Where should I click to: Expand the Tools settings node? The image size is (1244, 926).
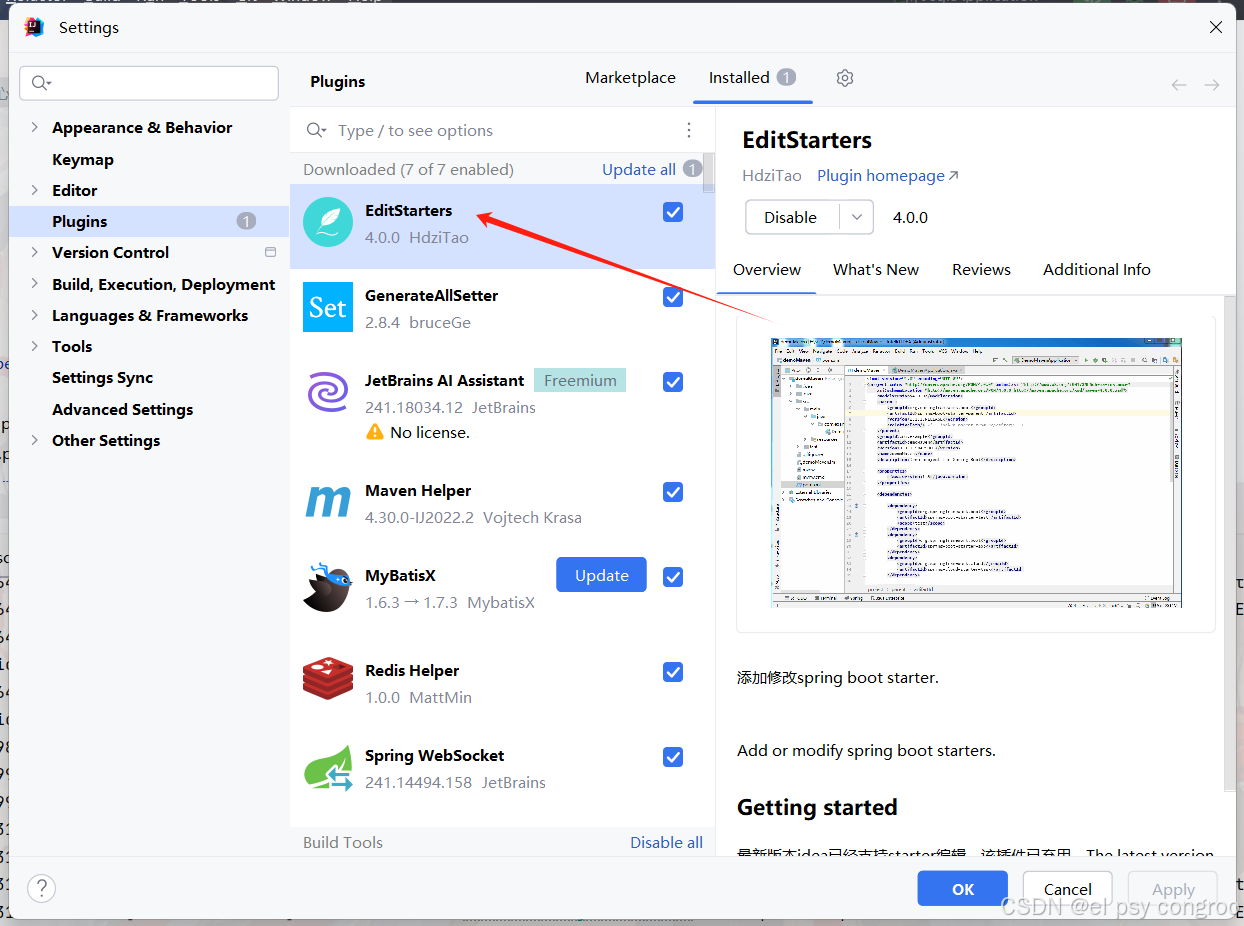point(35,346)
